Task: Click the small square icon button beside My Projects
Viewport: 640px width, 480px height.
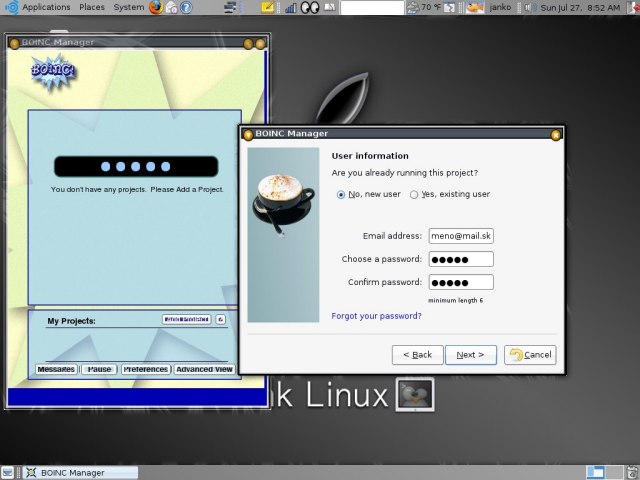Action: (x=221, y=319)
